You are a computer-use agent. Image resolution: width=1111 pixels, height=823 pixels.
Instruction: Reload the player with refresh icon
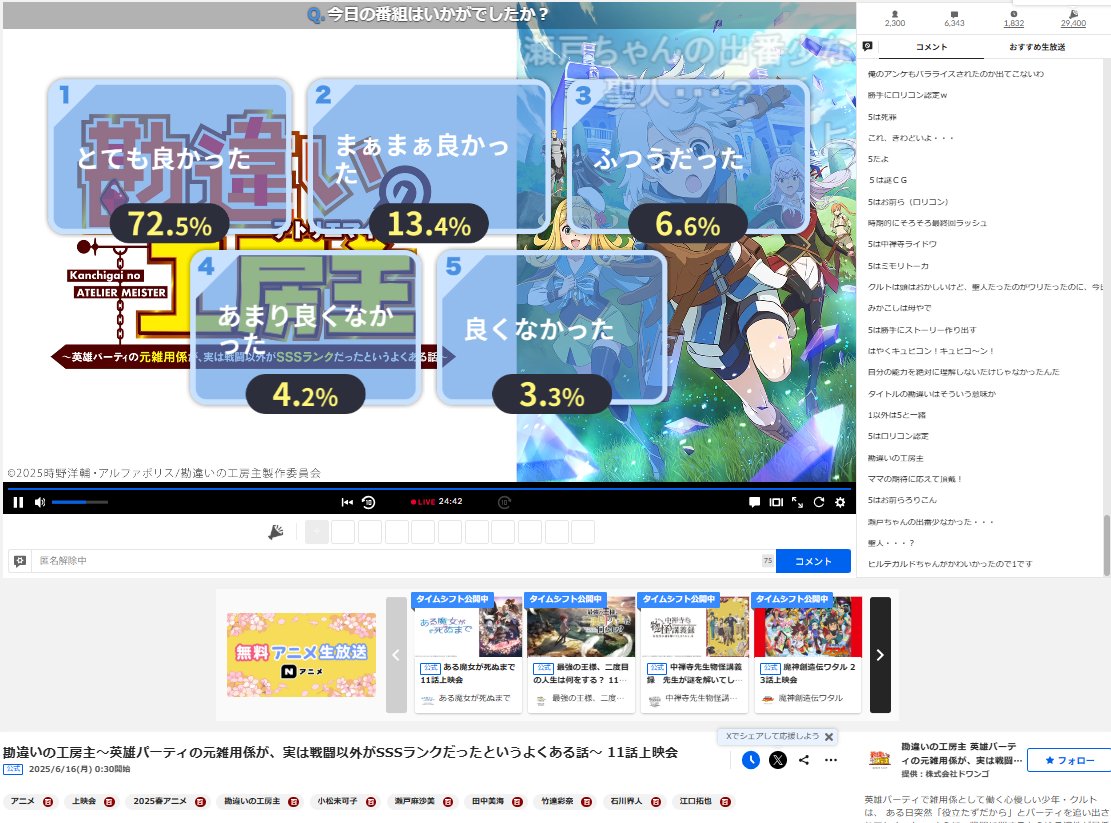click(x=819, y=502)
